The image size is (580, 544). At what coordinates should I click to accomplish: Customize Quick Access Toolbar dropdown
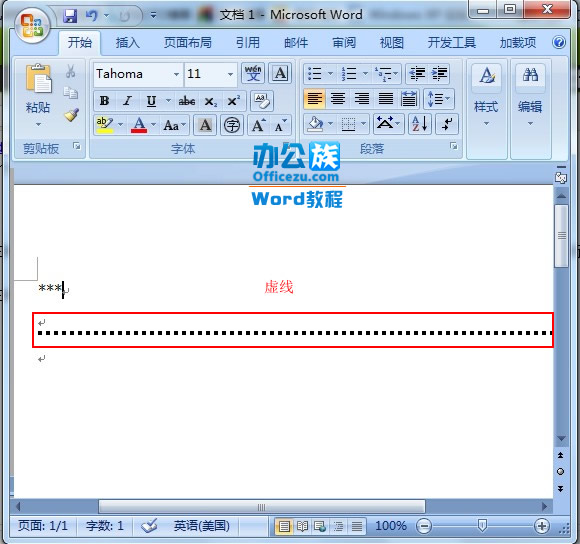coord(153,16)
